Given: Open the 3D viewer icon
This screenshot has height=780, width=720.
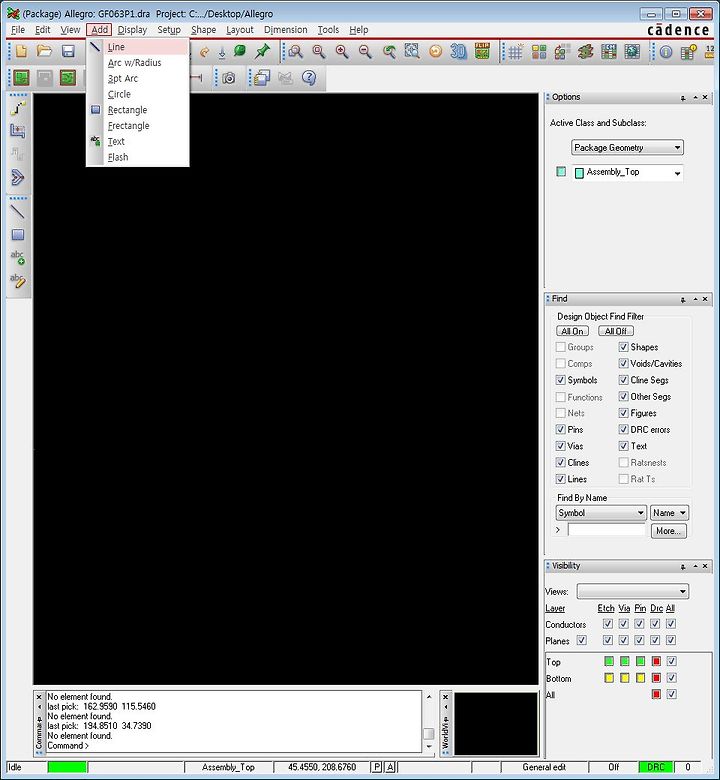Looking at the screenshot, I should point(458,52).
